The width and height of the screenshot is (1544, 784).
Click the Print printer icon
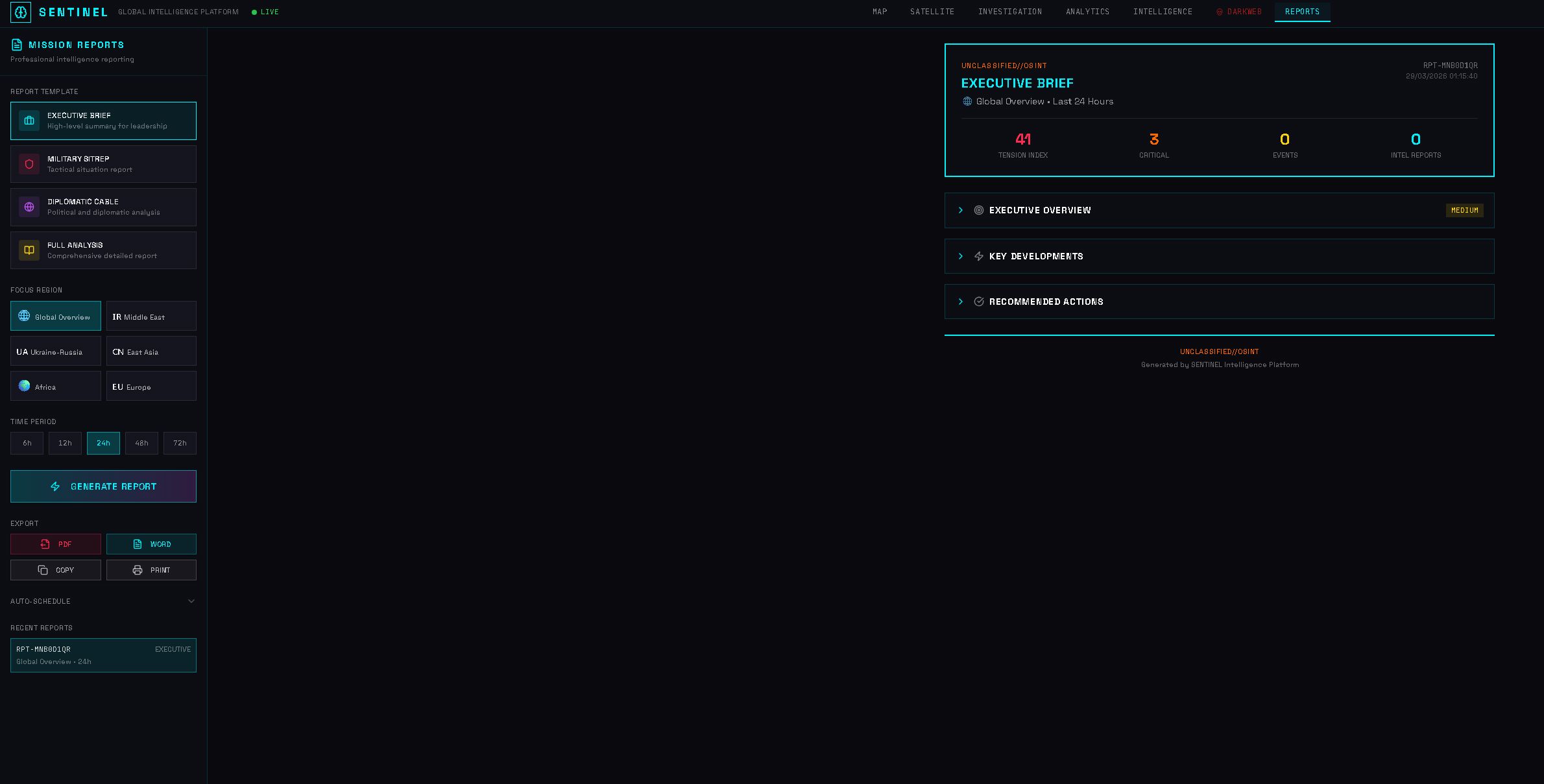click(x=138, y=570)
